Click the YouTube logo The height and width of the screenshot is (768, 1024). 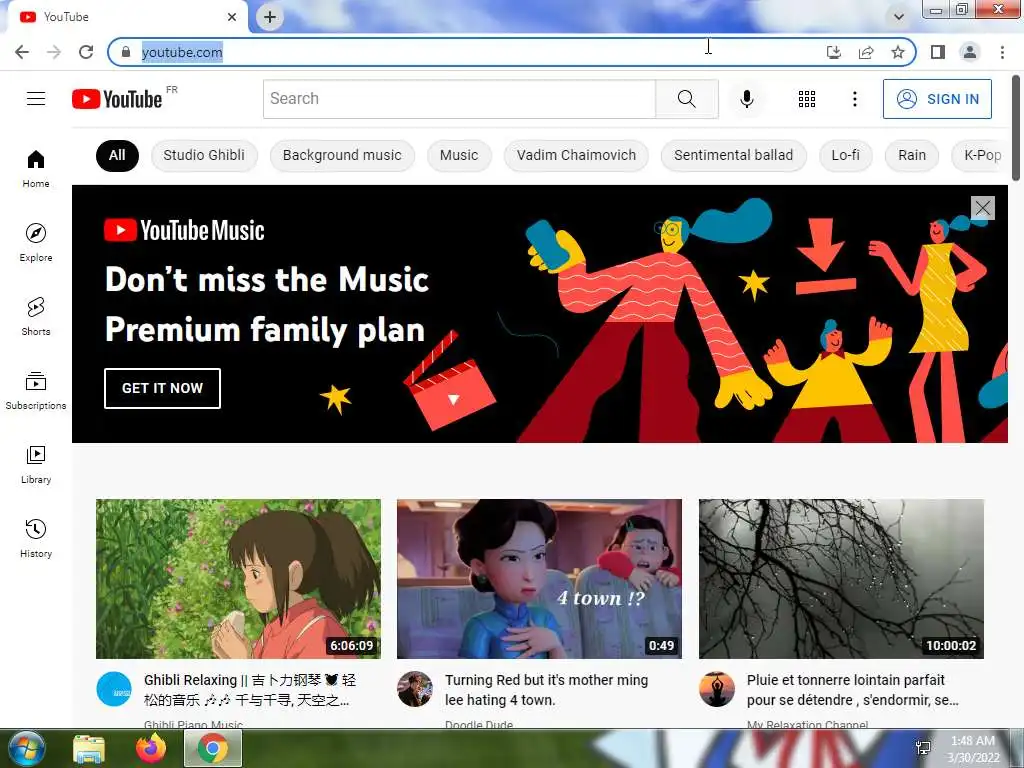[x=118, y=99]
